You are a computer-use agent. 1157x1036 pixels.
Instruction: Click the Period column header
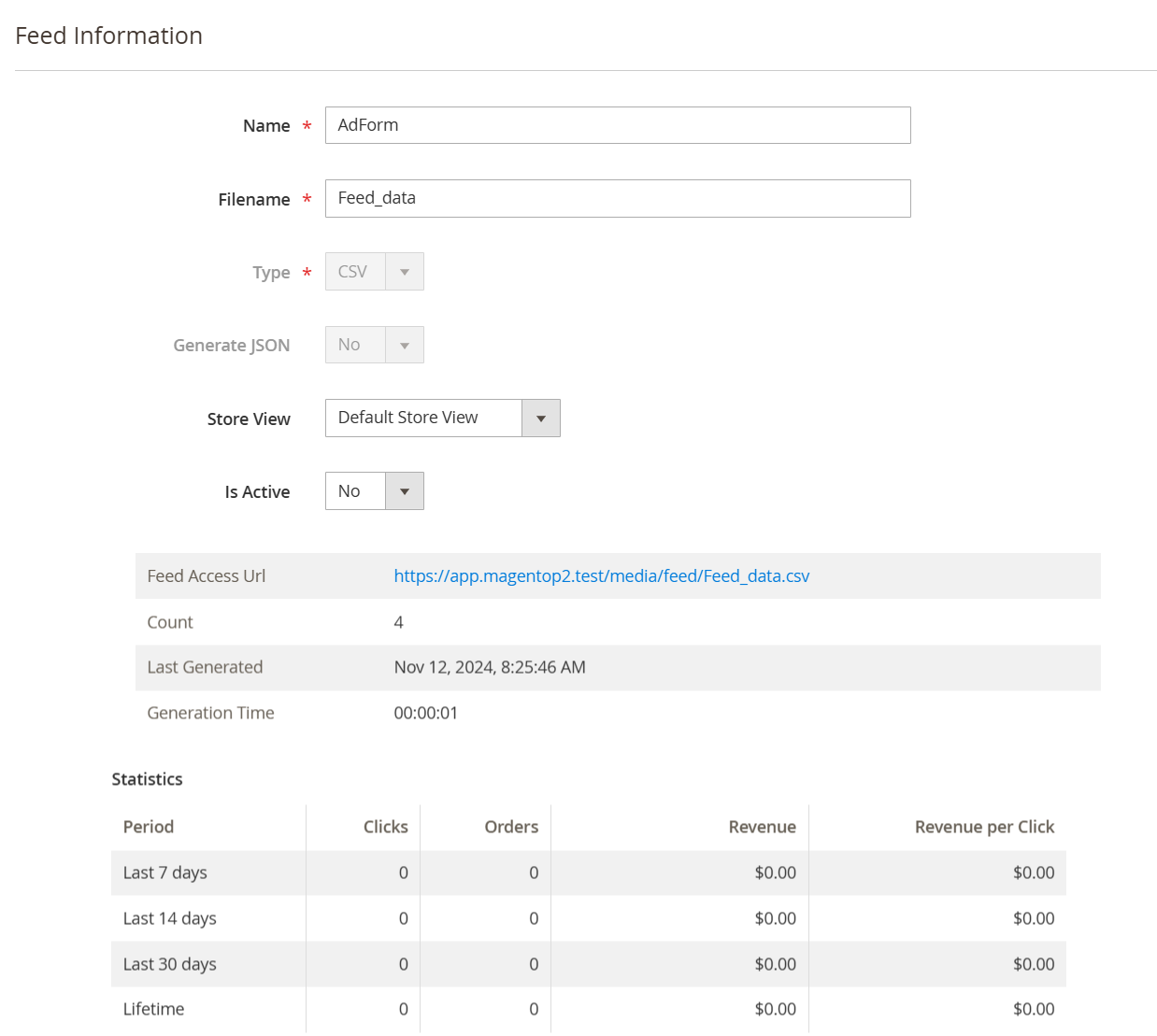point(149,827)
